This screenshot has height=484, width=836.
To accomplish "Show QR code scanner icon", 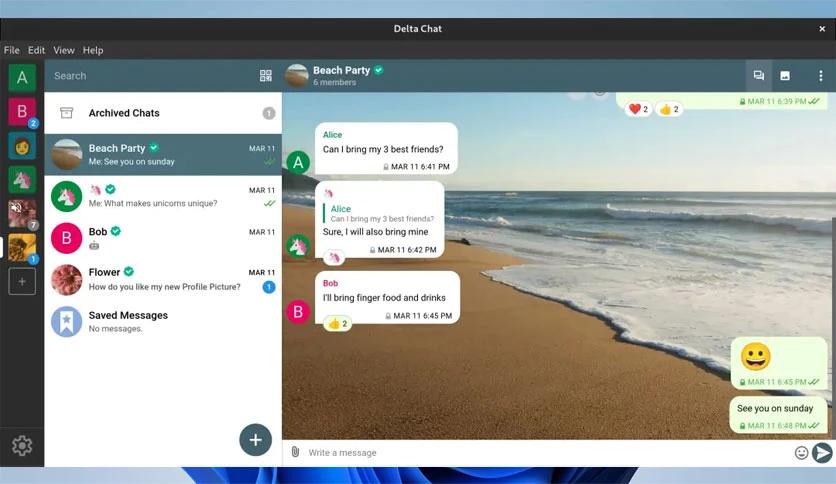I will [266, 76].
